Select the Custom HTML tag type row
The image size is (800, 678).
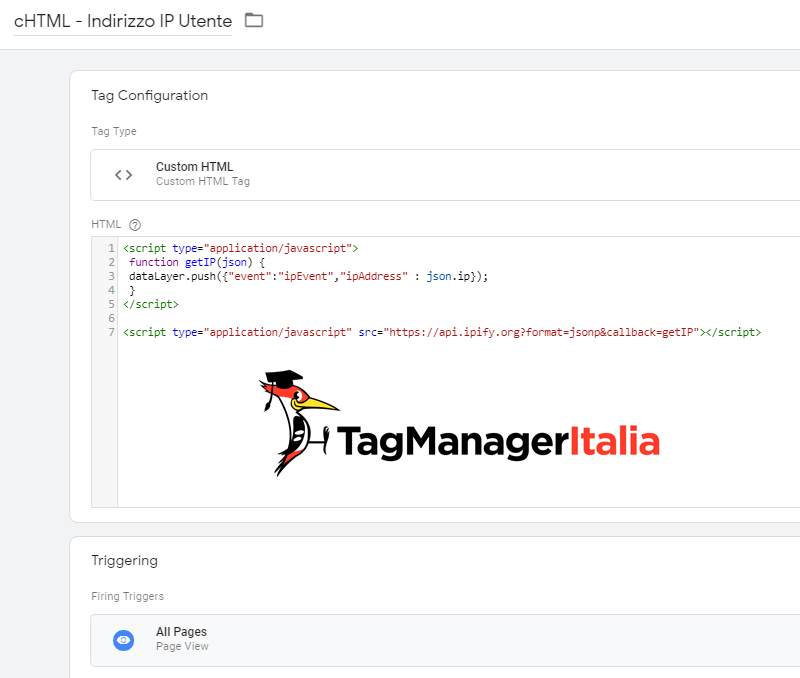coord(445,175)
